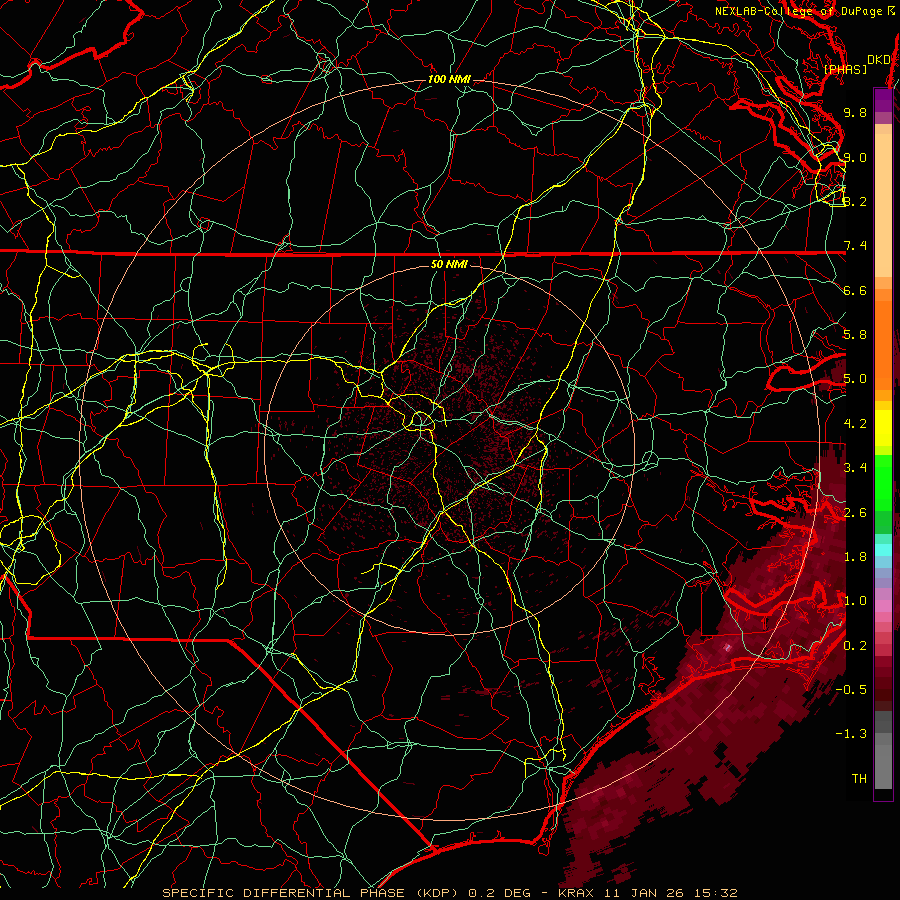Click the 2.6 value on the scale
Screen dimensions: 900x900
[855, 513]
